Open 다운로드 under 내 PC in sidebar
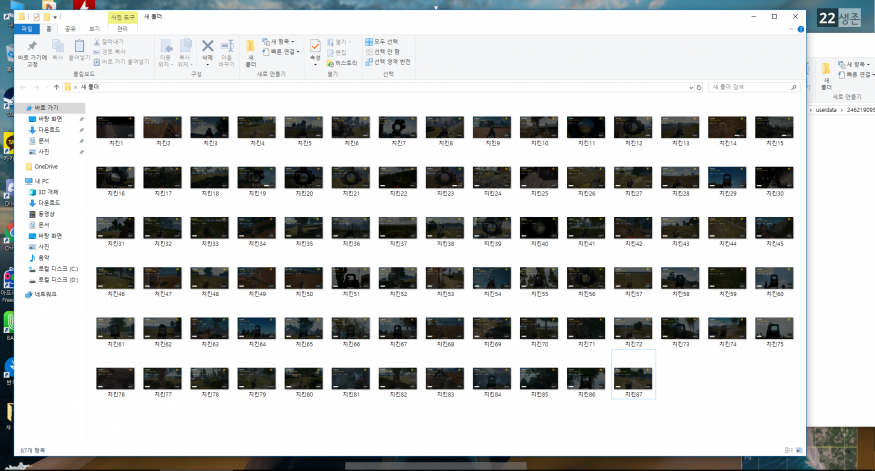 pyautogui.click(x=49, y=202)
